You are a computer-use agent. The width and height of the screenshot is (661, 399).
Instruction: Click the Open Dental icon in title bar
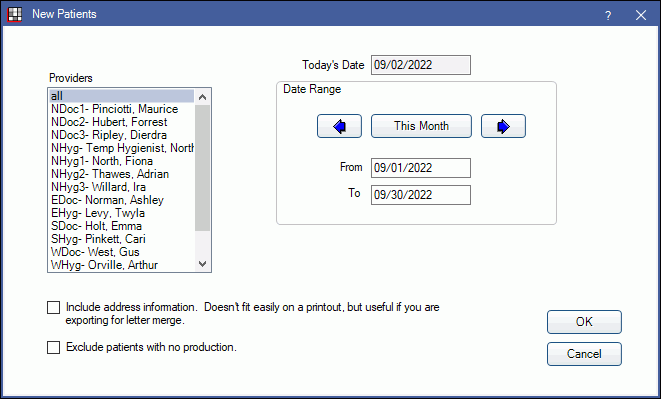[x=15, y=14]
